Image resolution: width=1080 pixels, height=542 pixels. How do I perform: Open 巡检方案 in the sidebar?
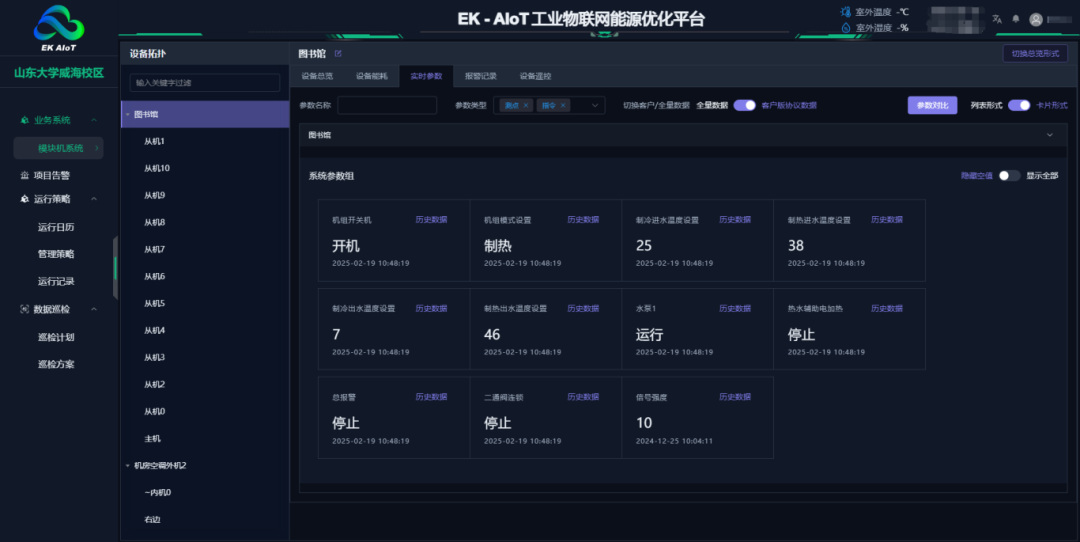(56, 364)
